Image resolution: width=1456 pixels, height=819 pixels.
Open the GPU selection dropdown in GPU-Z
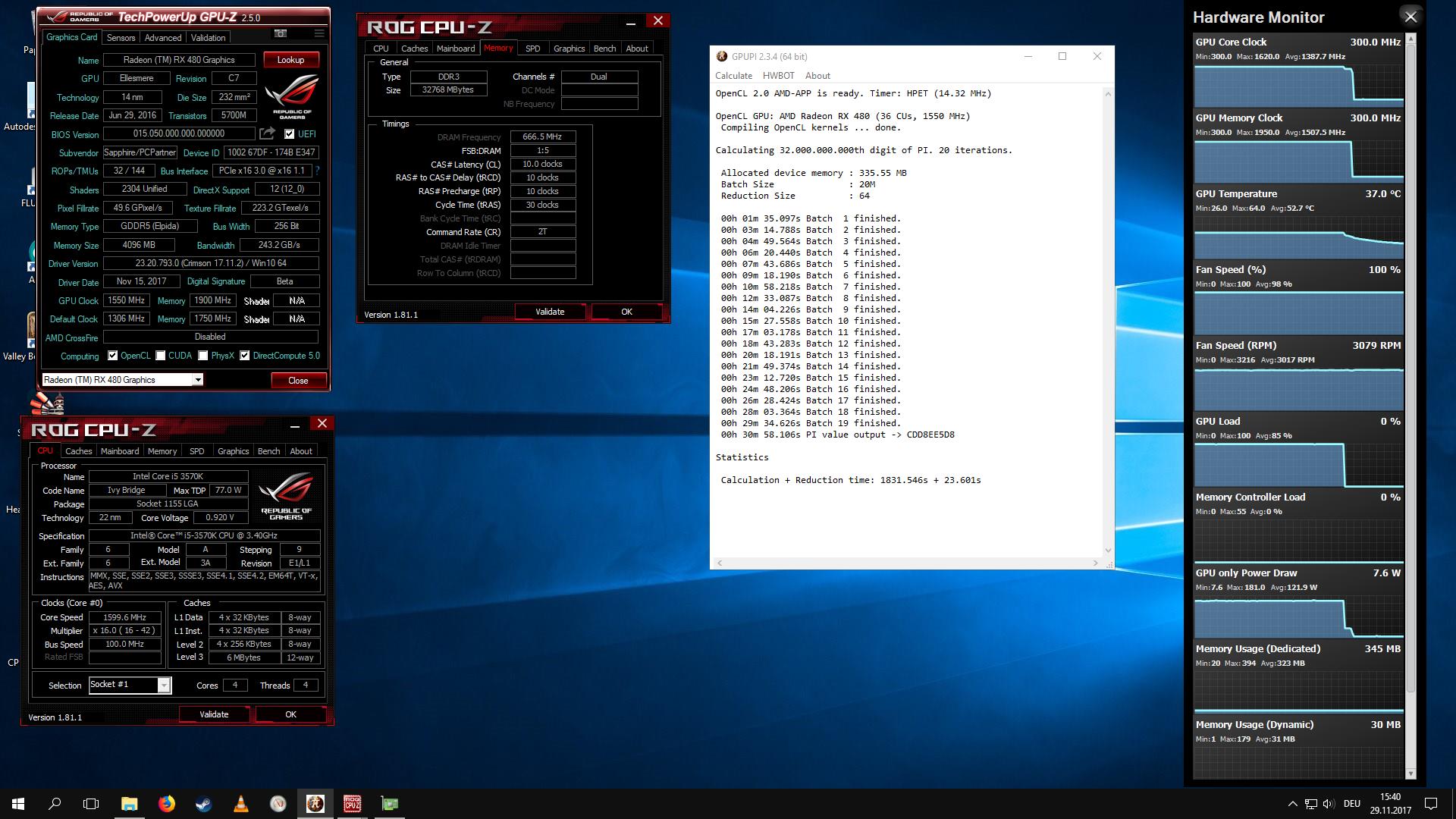pyautogui.click(x=198, y=380)
